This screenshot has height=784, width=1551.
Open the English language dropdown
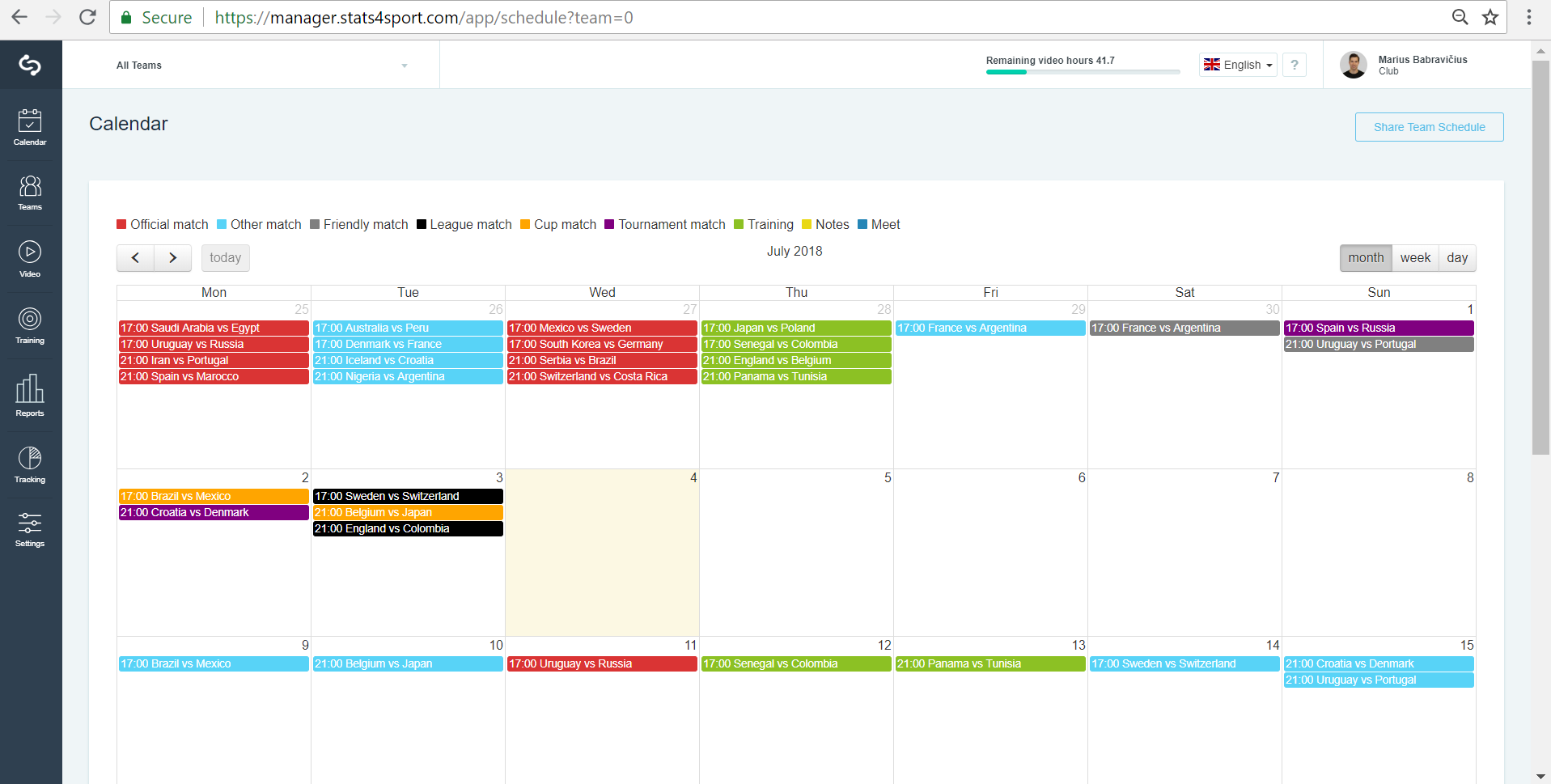tap(1238, 65)
